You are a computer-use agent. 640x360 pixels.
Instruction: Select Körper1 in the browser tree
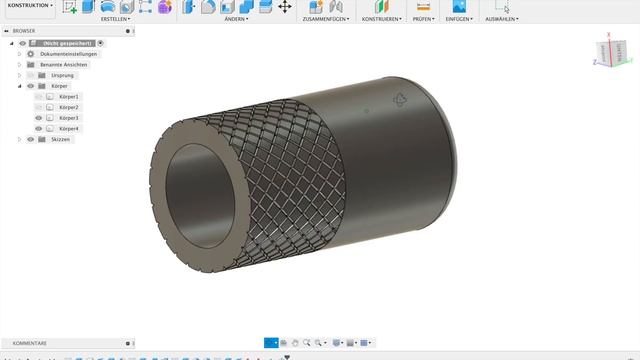pyautogui.click(x=69, y=97)
